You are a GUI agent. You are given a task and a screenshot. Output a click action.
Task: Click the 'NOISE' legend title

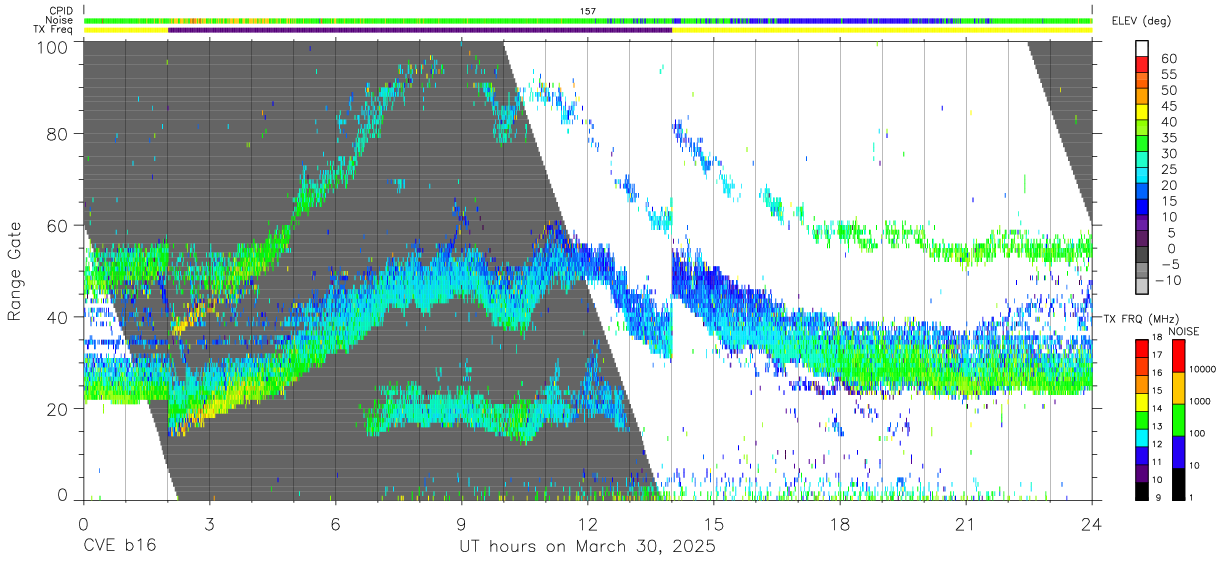tap(1183, 331)
